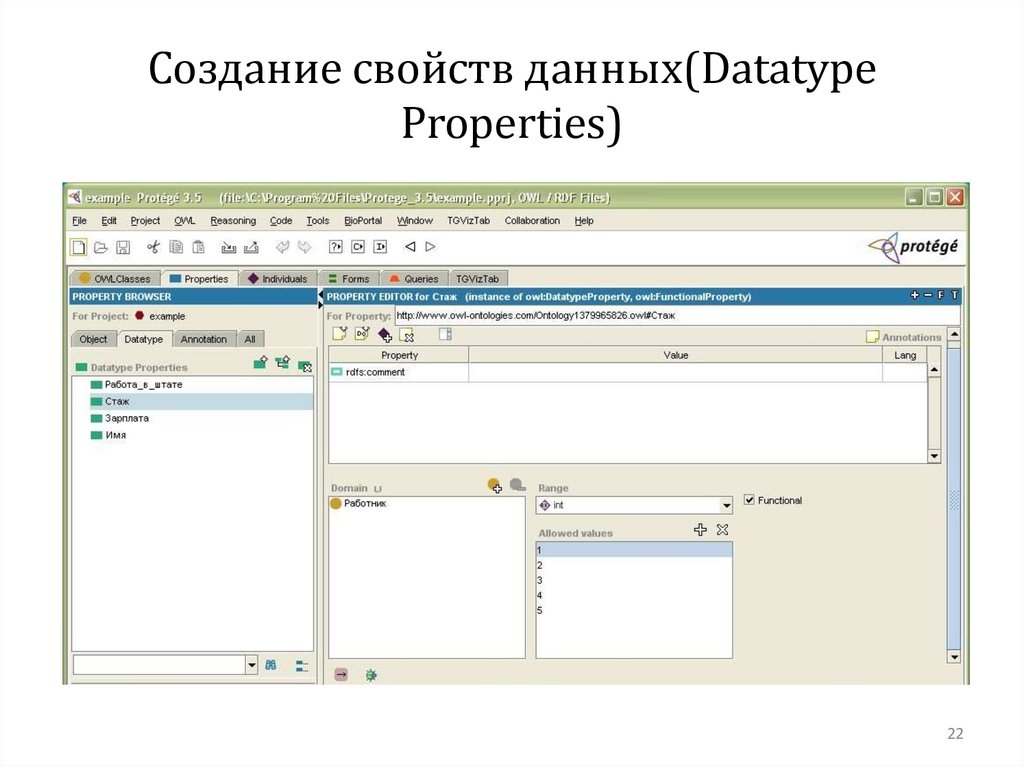Image resolution: width=1024 pixels, height=767 pixels.
Task: Click the green bug icon at bottom
Action: coord(371,675)
